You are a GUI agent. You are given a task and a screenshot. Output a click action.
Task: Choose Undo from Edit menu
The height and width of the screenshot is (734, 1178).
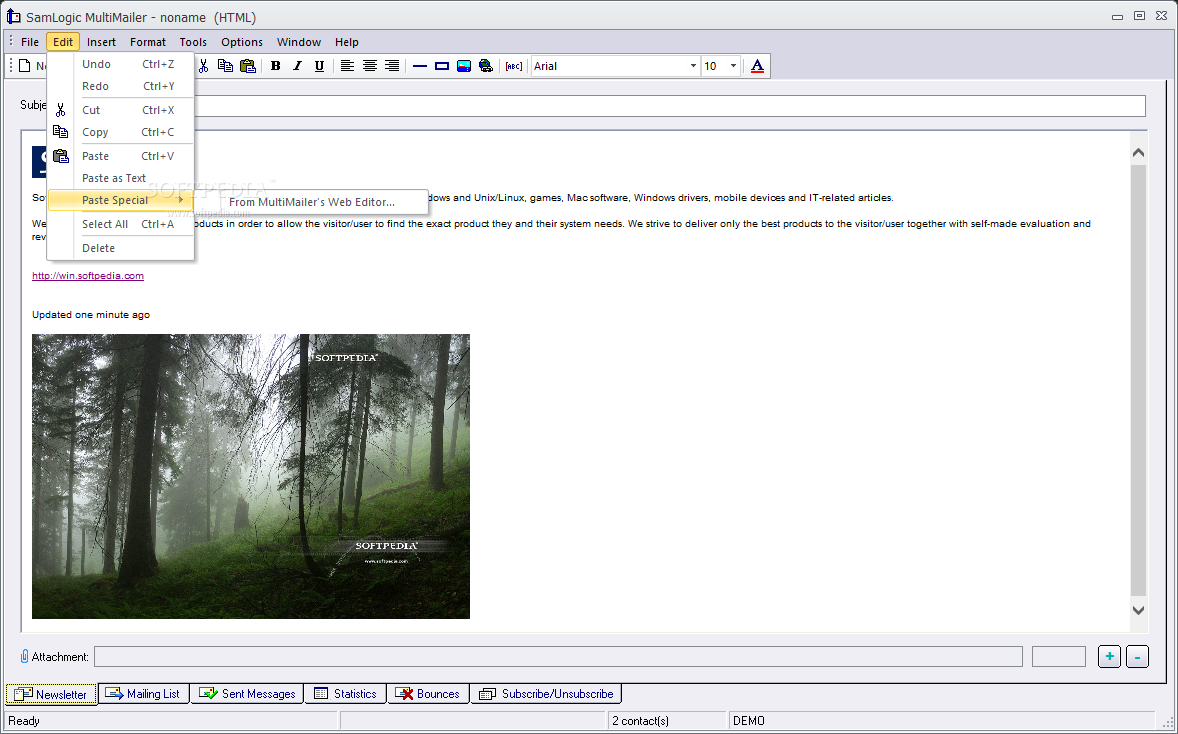(x=120, y=64)
